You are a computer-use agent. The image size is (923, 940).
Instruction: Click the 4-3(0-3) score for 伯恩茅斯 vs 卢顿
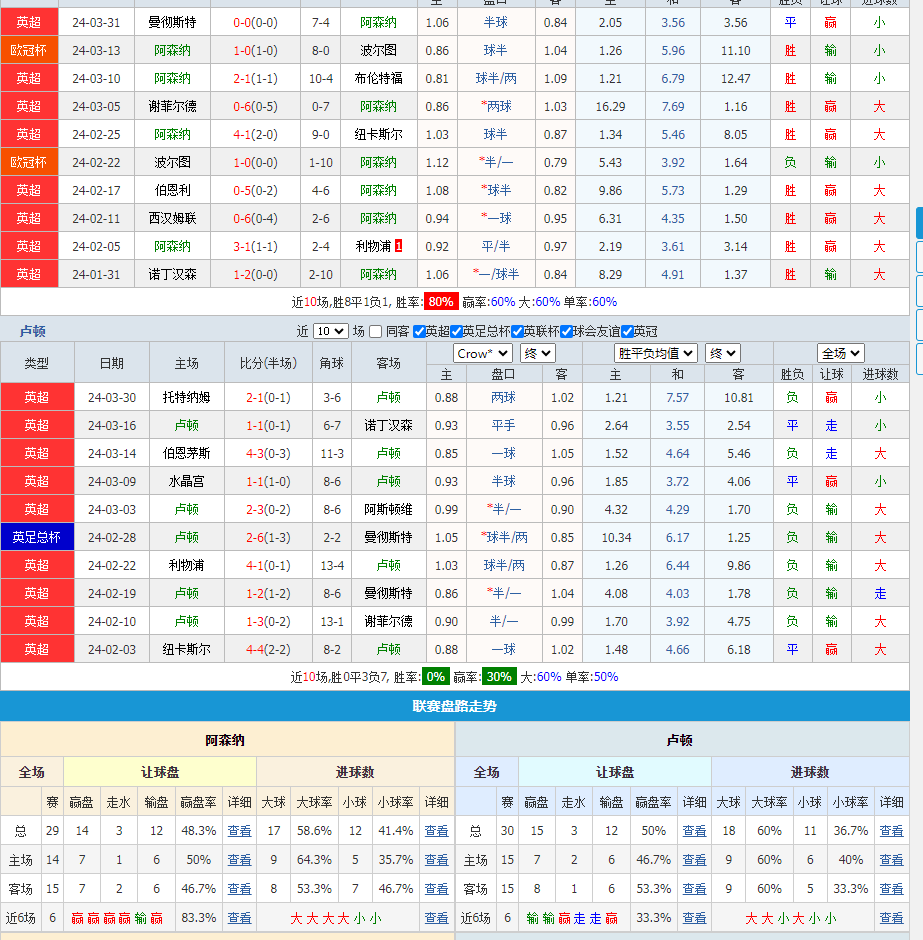tap(269, 453)
